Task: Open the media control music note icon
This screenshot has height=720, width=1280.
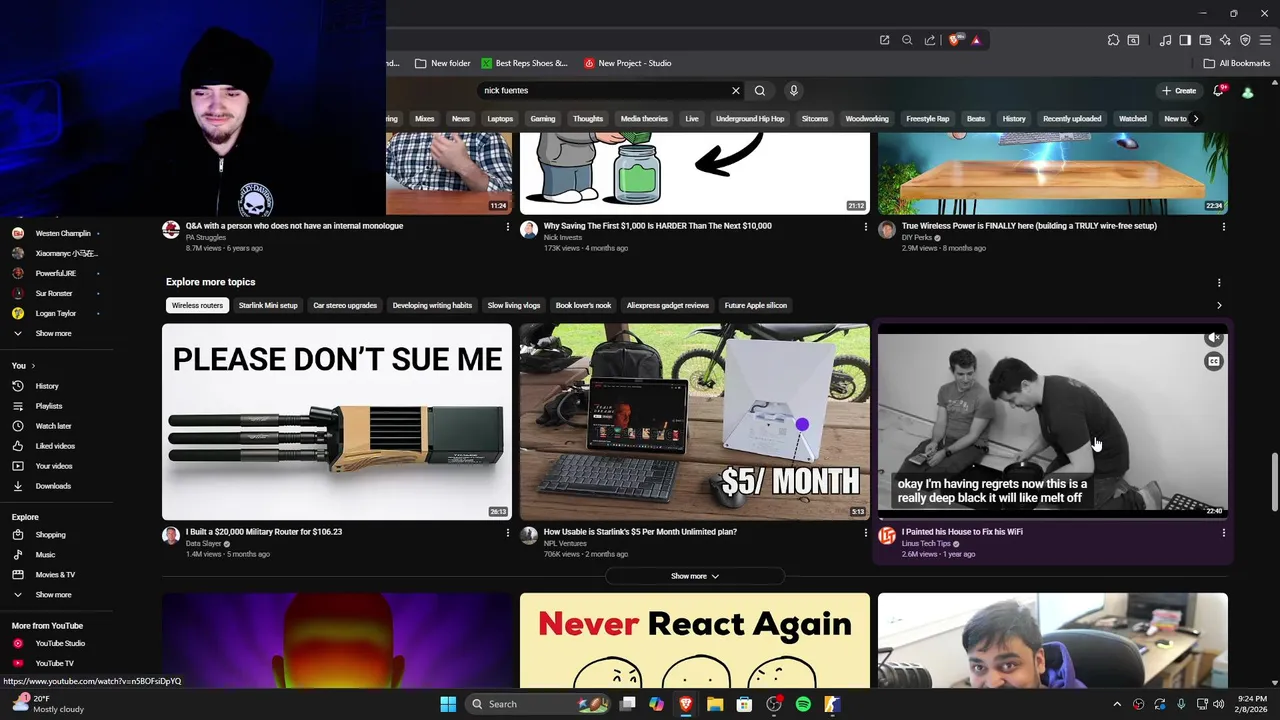Action: click(1165, 40)
